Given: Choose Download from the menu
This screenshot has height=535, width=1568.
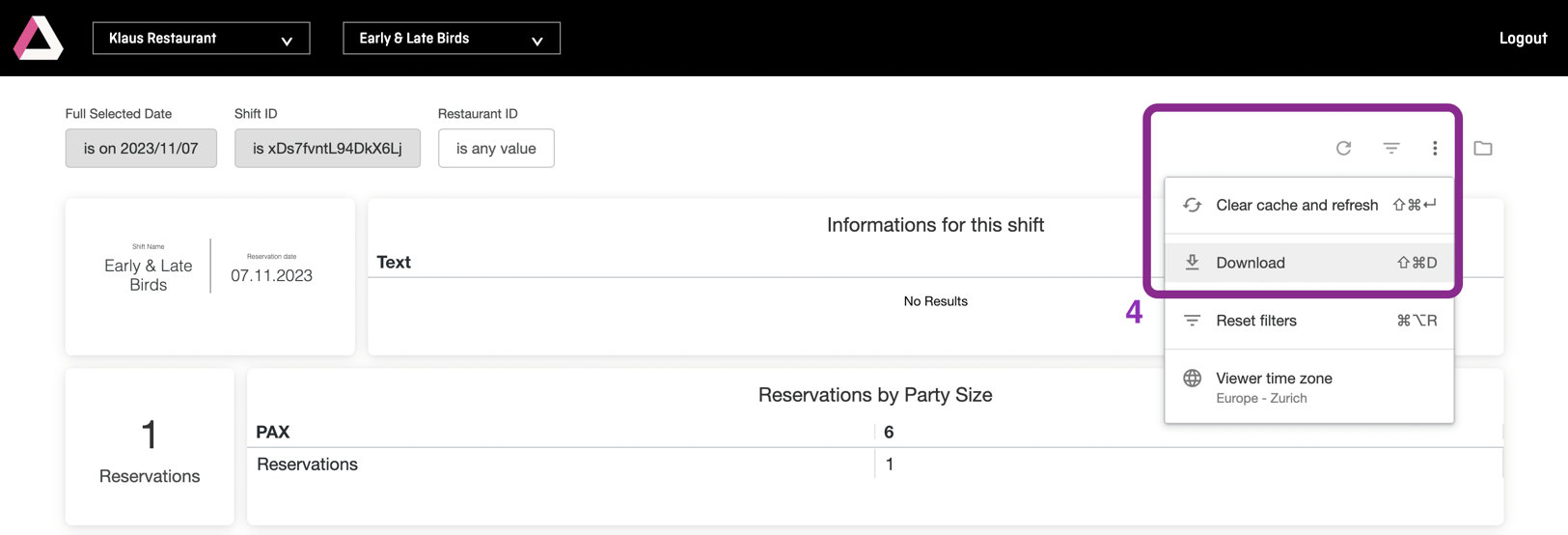Looking at the screenshot, I should (1251, 263).
